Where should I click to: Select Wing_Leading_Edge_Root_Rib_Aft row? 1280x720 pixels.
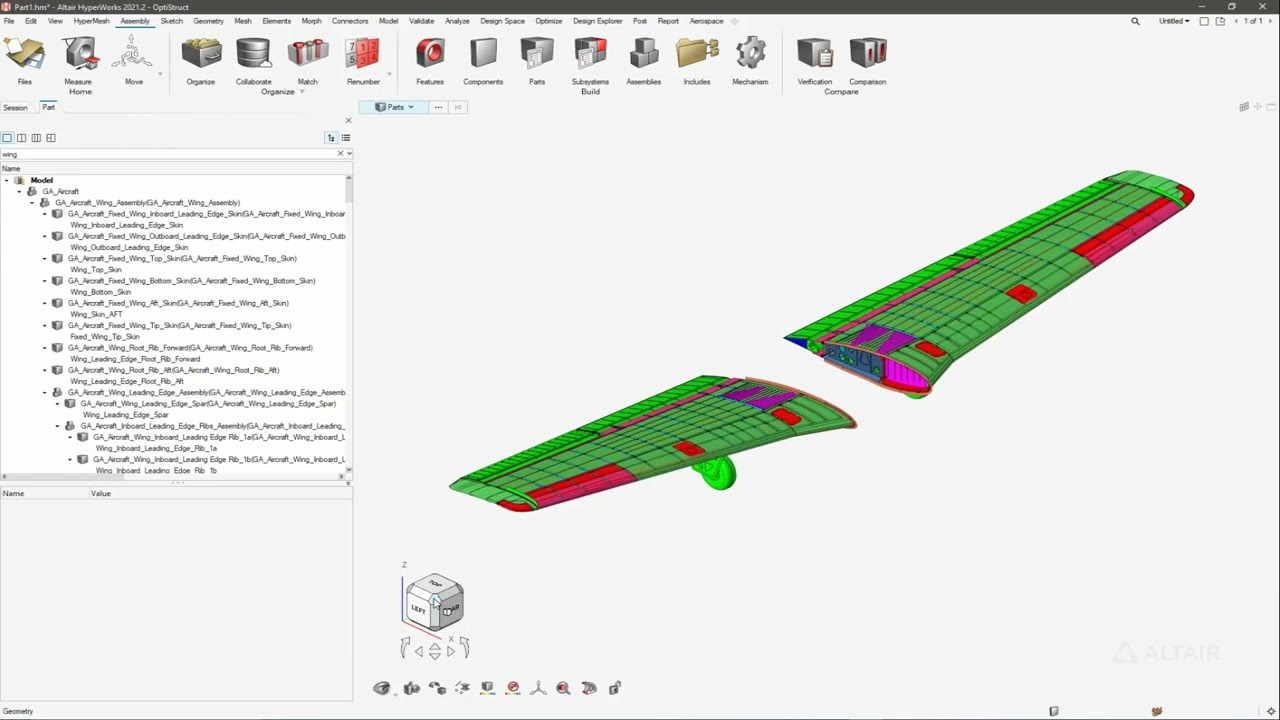pos(127,381)
